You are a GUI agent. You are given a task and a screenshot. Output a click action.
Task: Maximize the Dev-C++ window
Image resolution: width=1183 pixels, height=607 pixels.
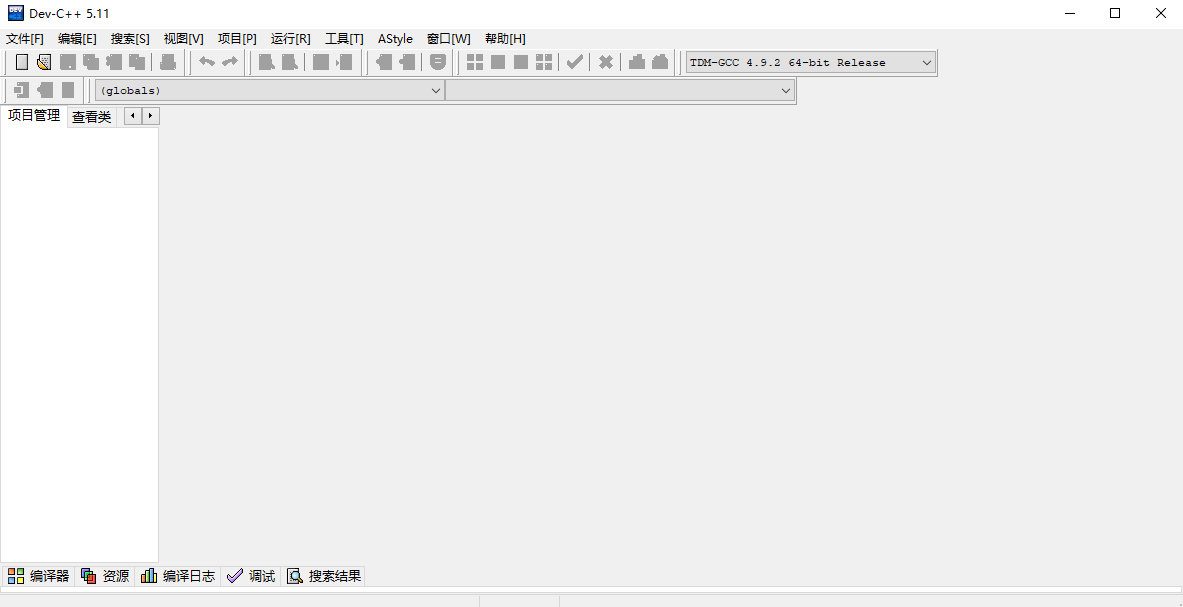pos(1114,13)
